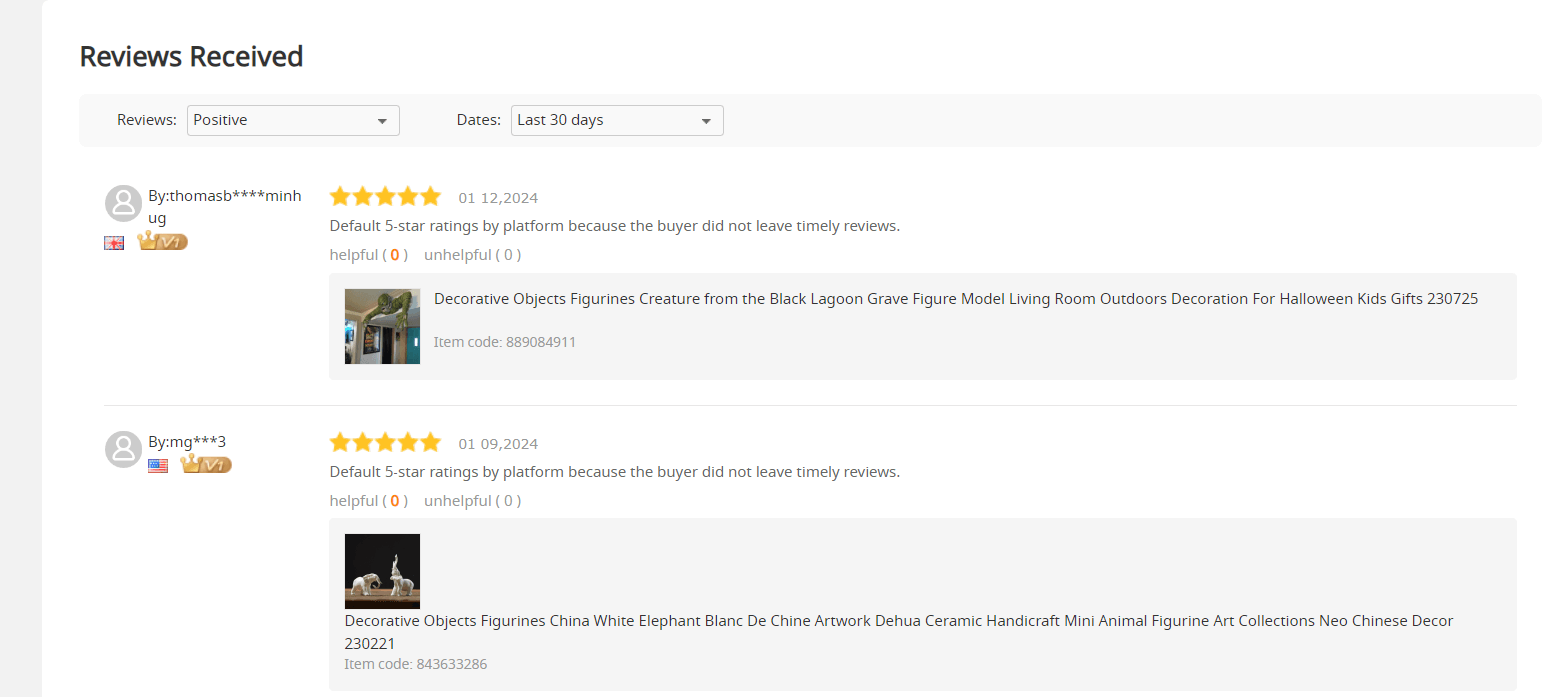Click the white elephant product thumbnail
This screenshot has width=1556, height=697.
coord(382,571)
